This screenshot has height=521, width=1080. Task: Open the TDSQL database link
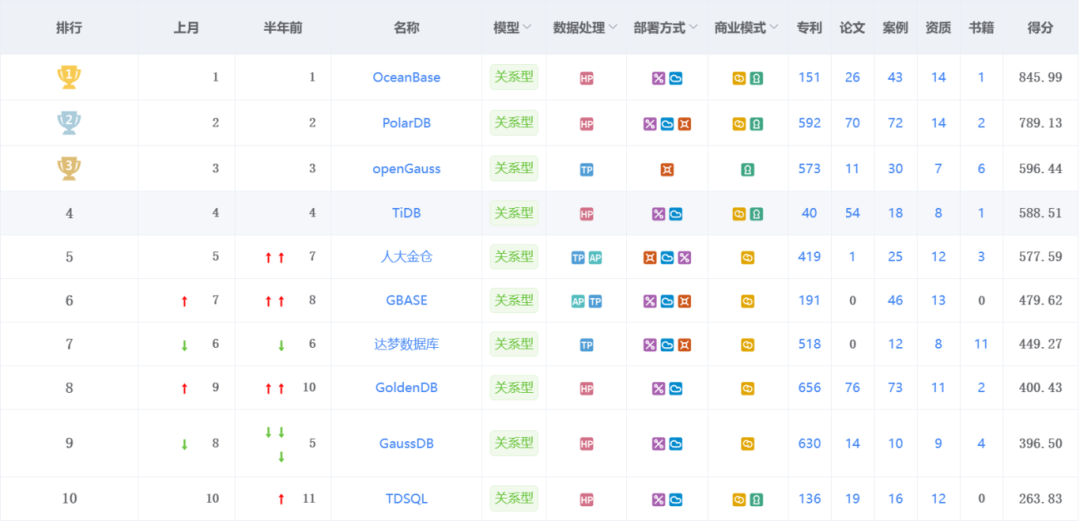[x=406, y=498]
